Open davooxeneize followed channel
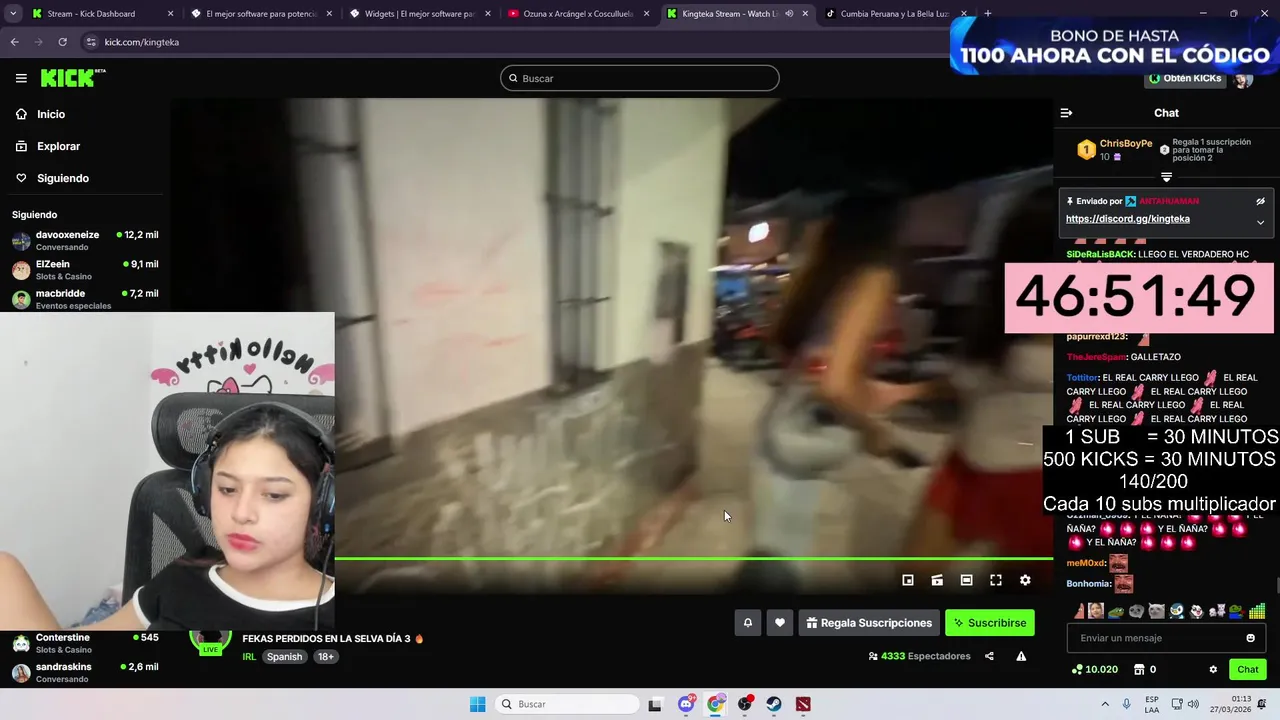 (x=85, y=240)
